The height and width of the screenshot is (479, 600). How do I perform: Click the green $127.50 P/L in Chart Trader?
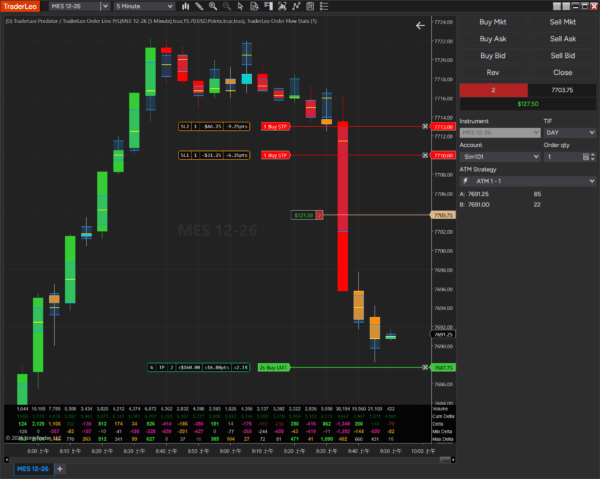(528, 104)
